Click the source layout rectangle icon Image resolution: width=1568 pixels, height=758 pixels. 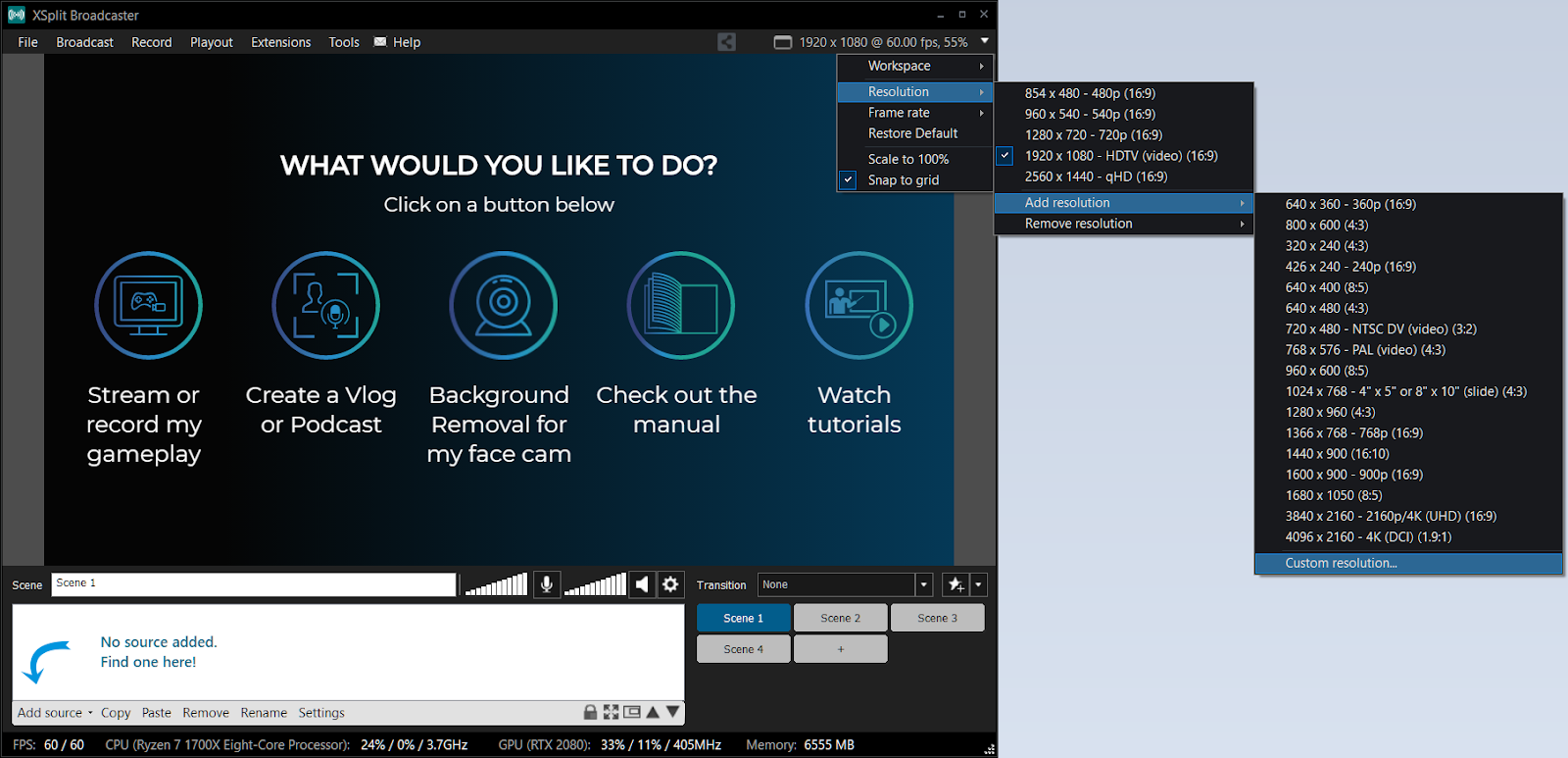coord(632,712)
